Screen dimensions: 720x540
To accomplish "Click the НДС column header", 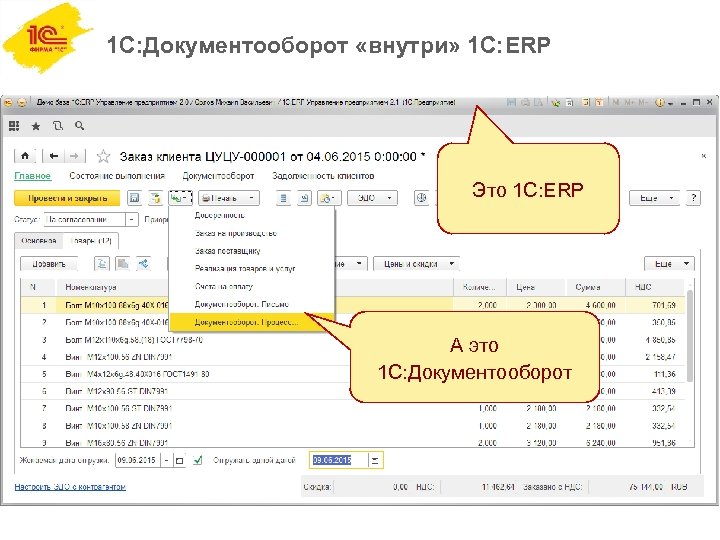I will coord(654,287).
